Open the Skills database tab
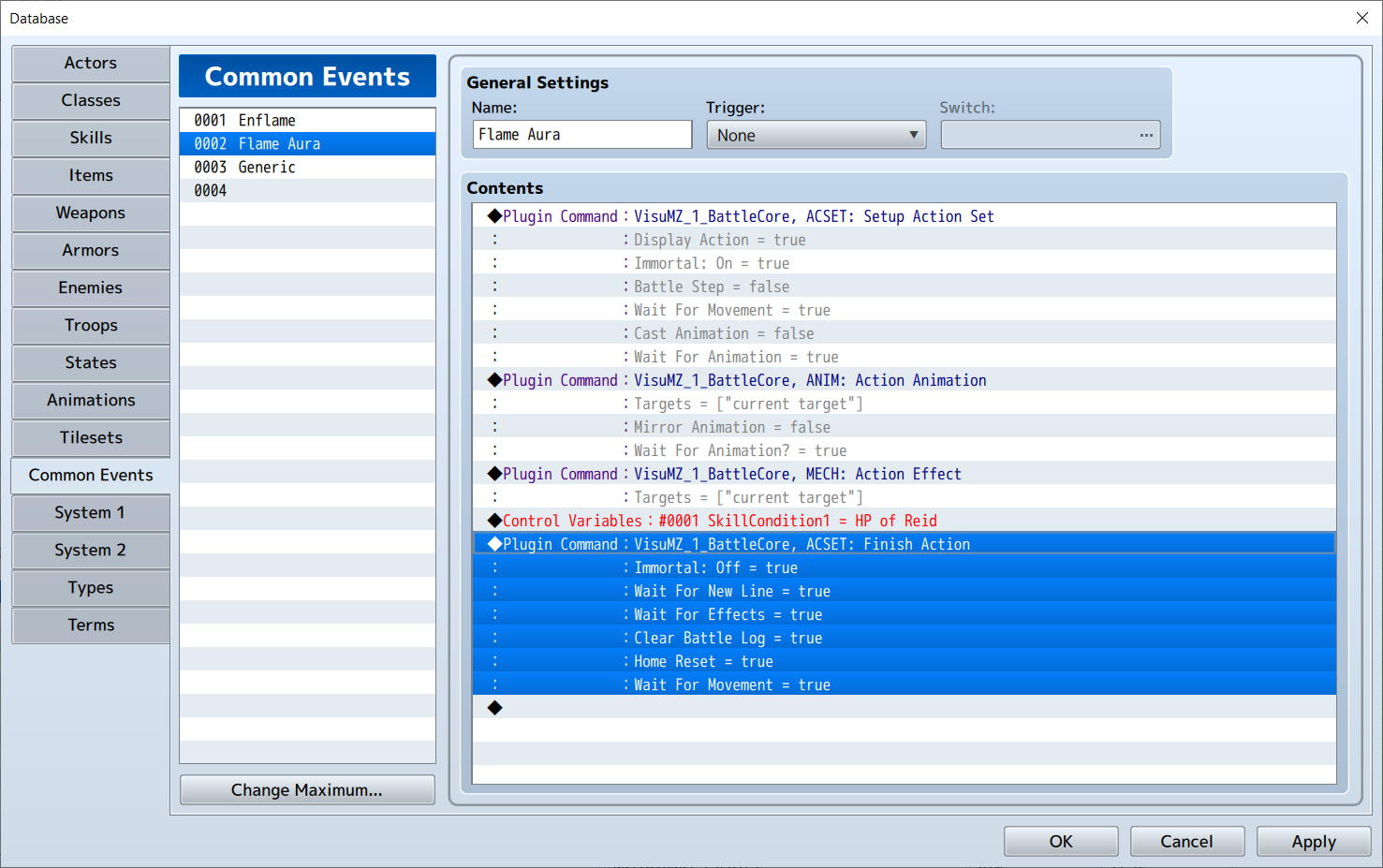This screenshot has width=1383, height=868. coord(91,138)
